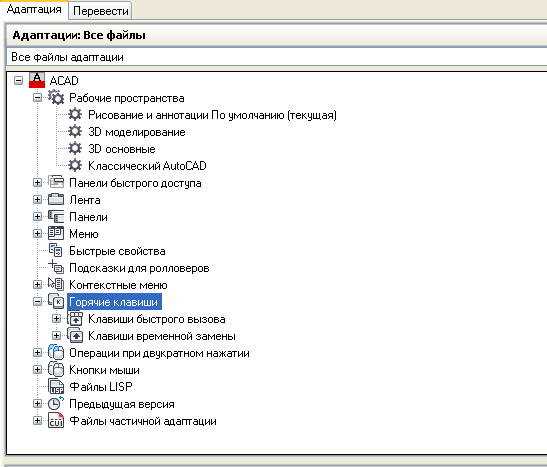547x467 pixels.
Task: Click the Кнопки мыши mouse icon
Action: [x=56, y=369]
